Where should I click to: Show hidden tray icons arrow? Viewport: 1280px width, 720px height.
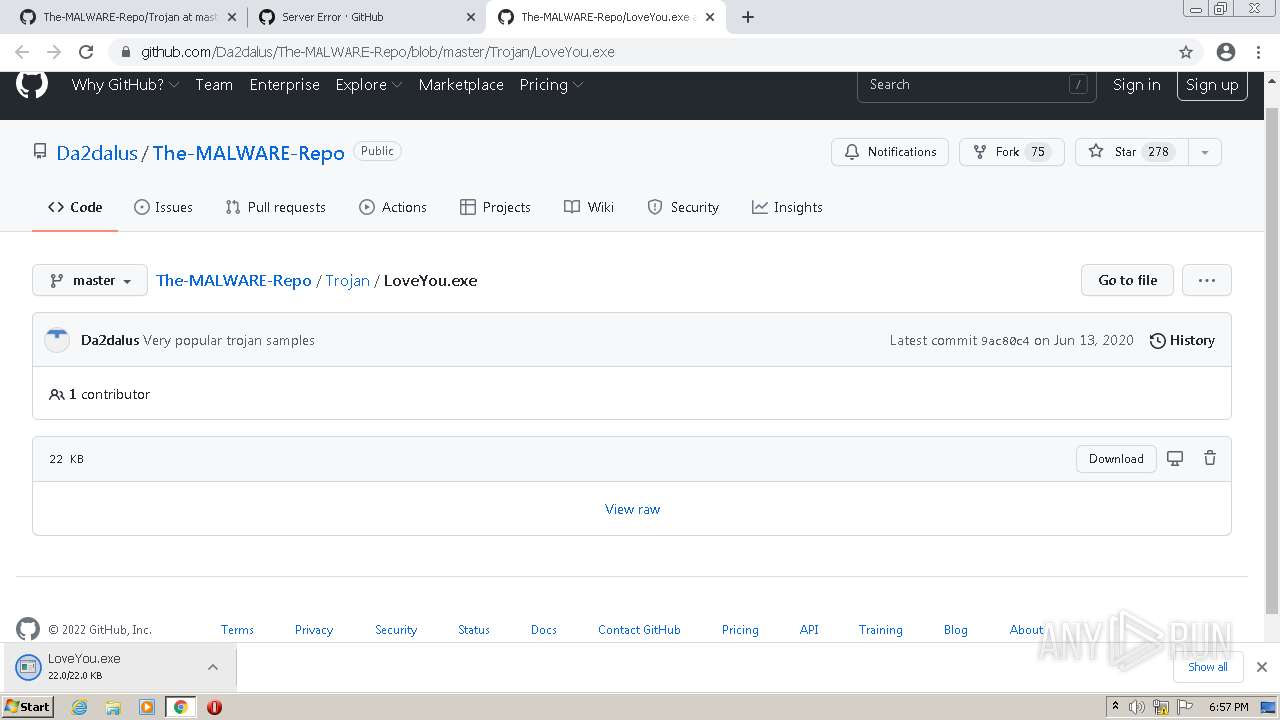[1116, 706]
